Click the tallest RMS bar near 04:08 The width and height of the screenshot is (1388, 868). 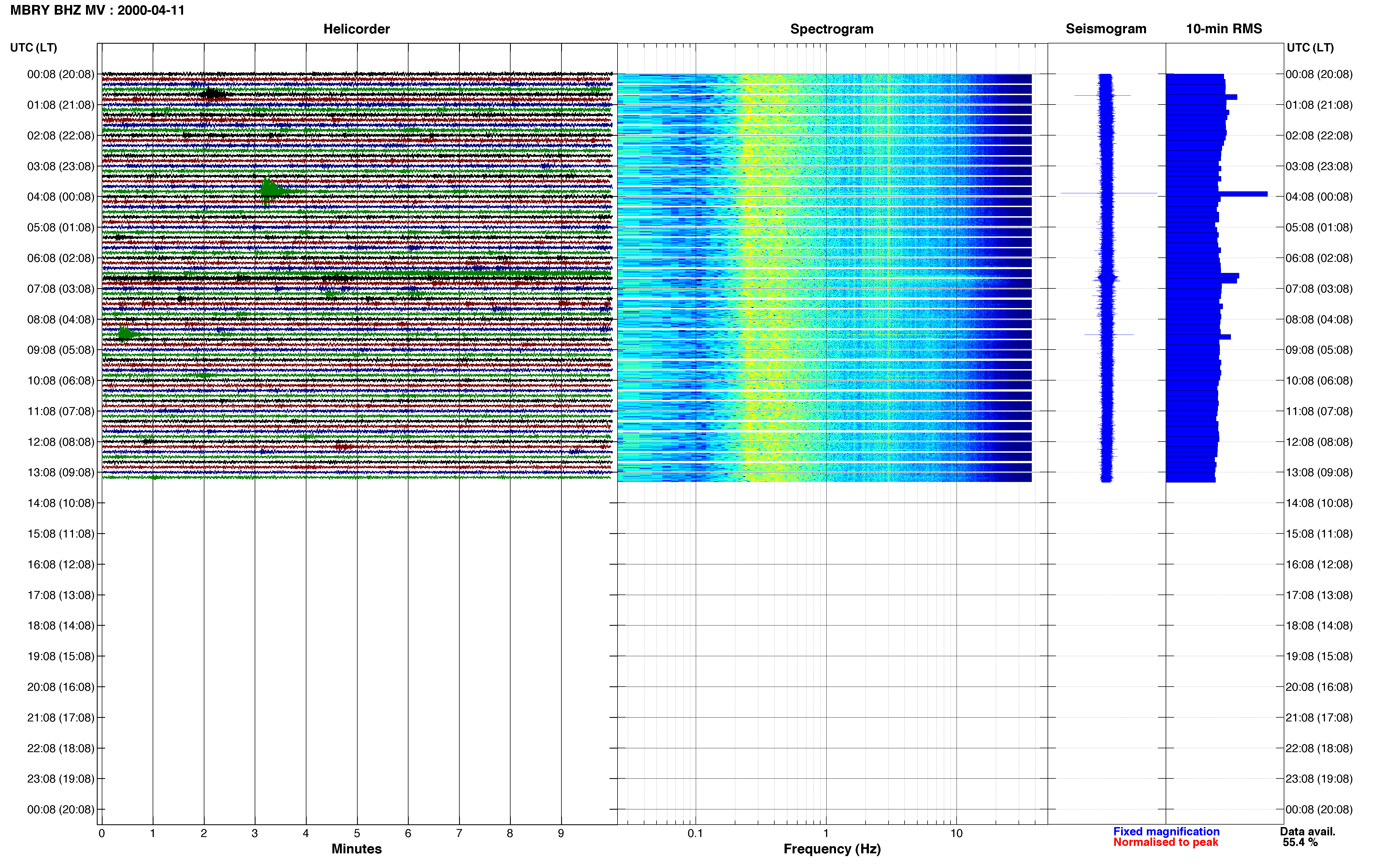(x=1216, y=194)
